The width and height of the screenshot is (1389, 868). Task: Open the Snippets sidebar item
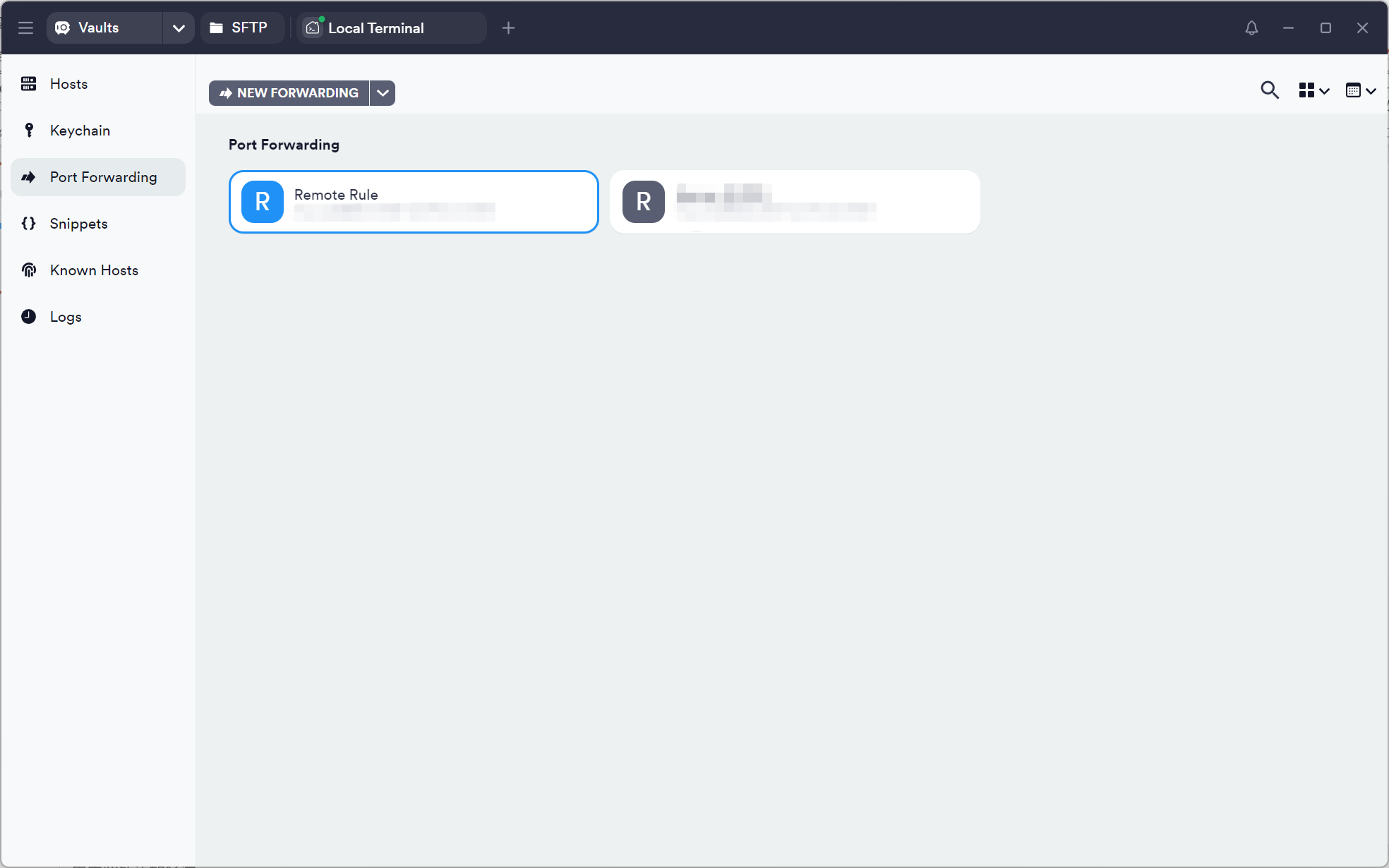coord(78,224)
